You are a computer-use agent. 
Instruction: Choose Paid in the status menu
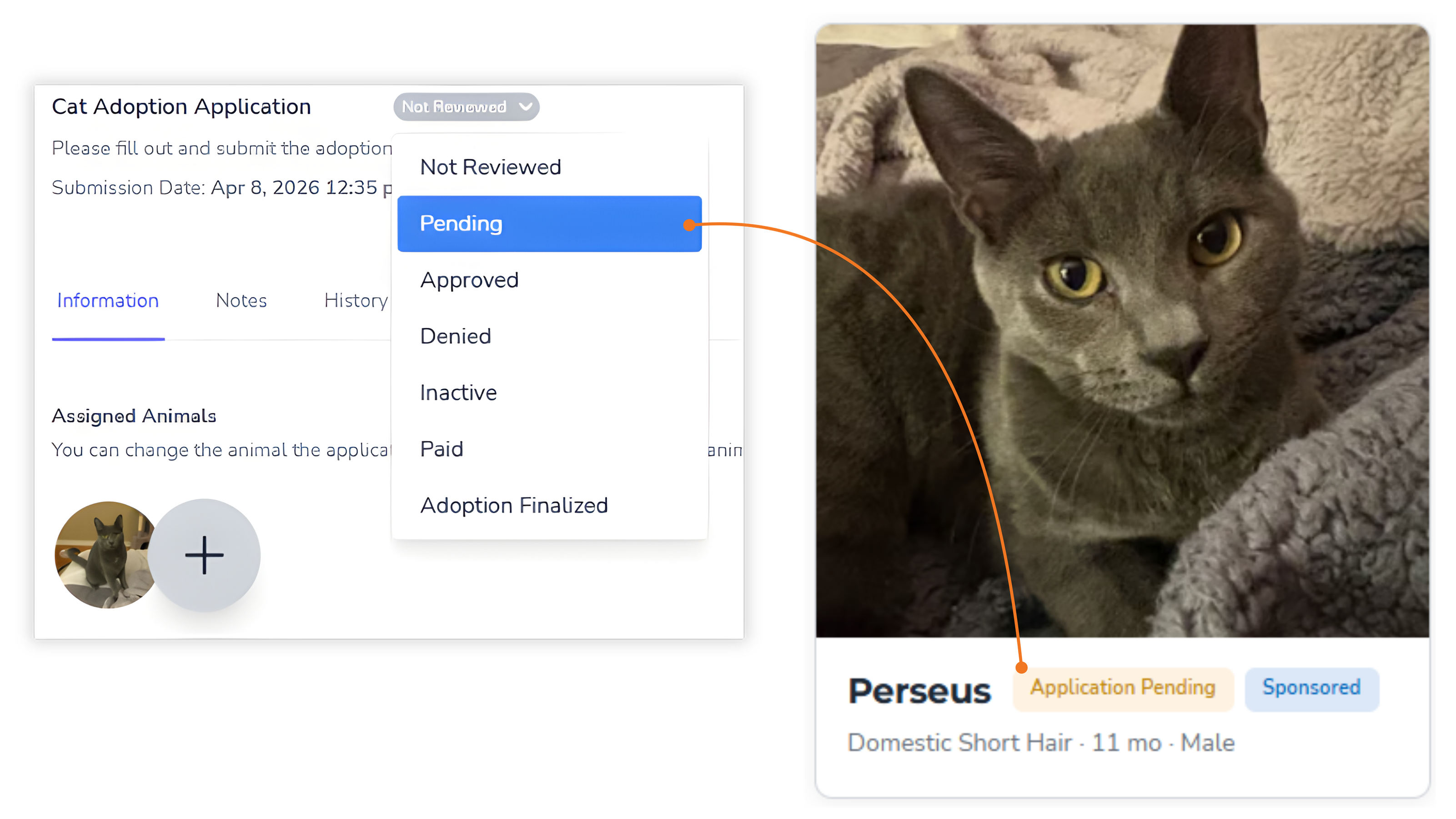click(x=442, y=449)
